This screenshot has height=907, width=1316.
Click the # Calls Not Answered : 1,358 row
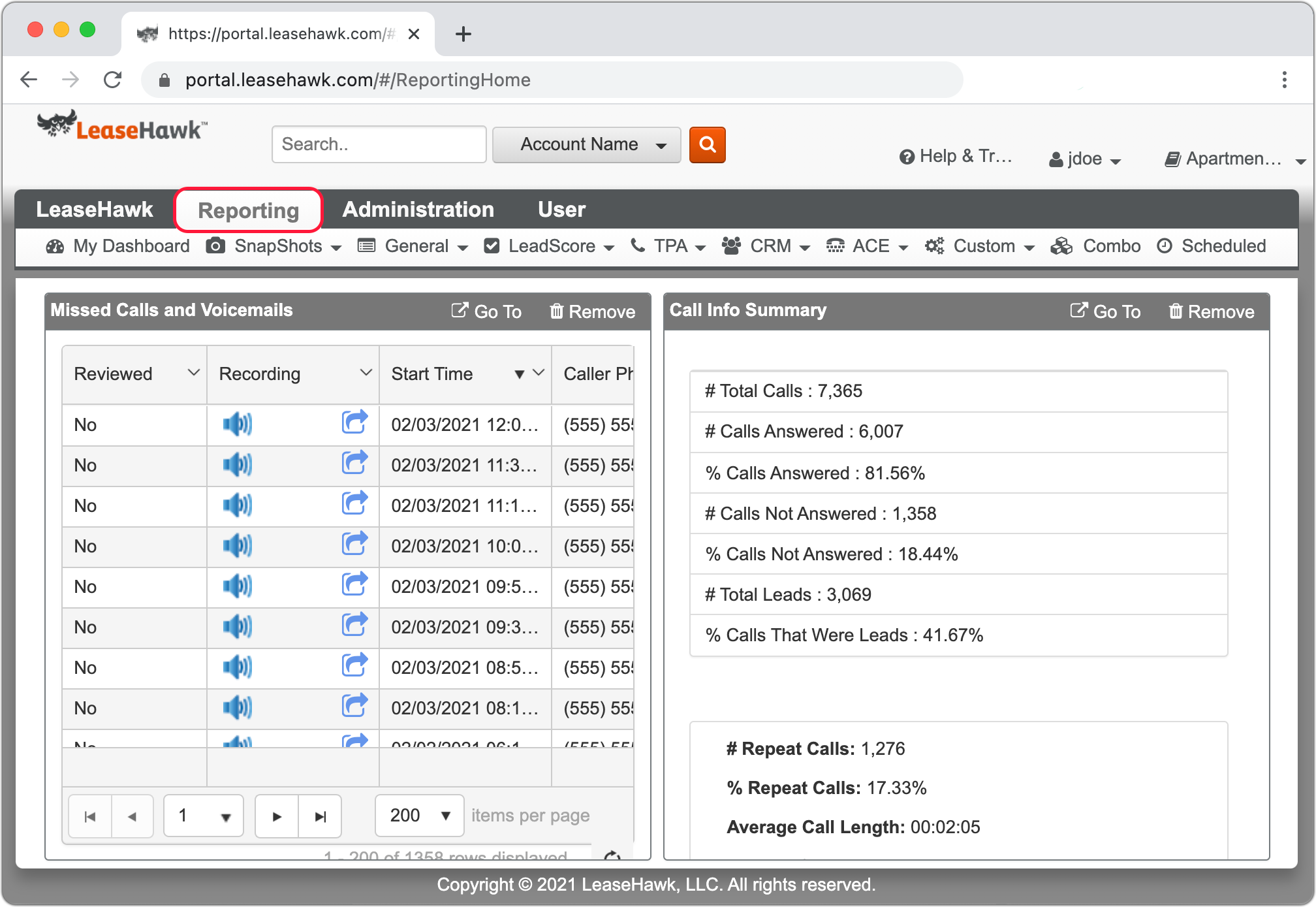(x=959, y=514)
